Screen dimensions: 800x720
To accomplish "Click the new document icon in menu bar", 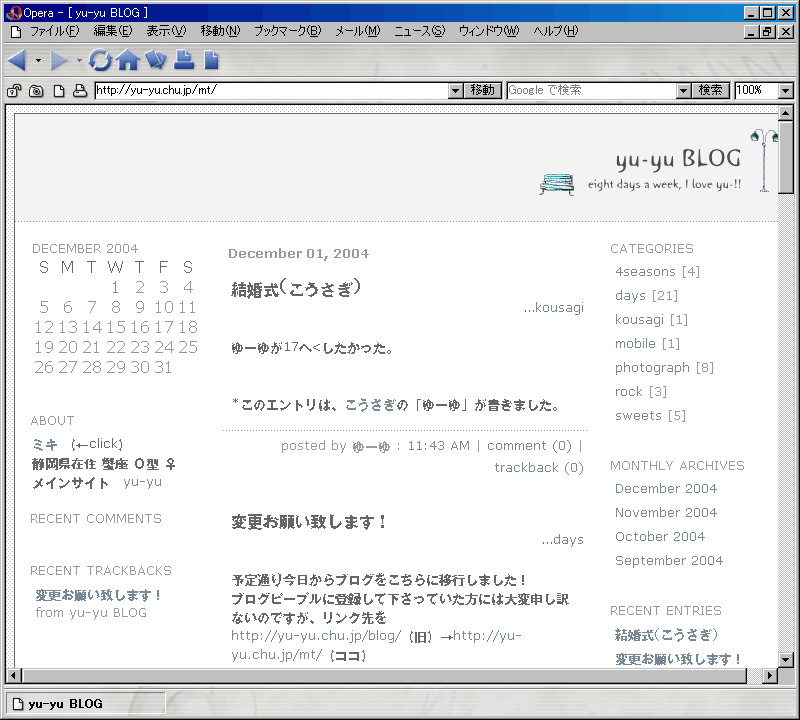I will tap(16, 32).
